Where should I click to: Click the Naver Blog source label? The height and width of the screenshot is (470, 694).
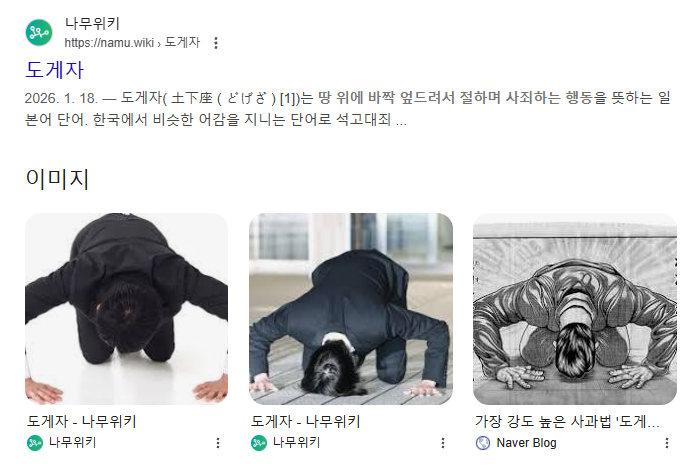point(526,443)
